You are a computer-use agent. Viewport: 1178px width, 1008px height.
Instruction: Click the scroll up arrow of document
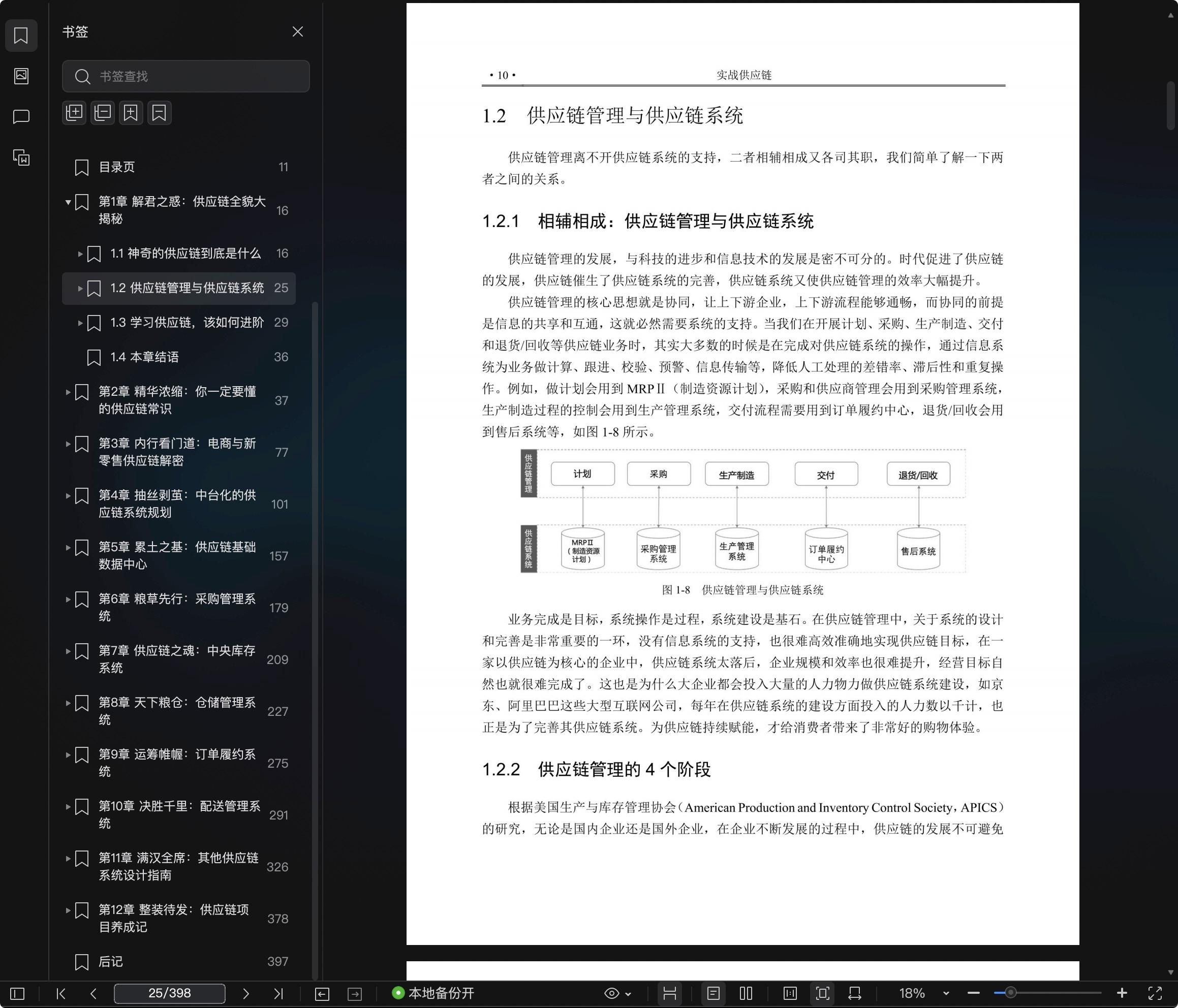pyautogui.click(x=1170, y=16)
